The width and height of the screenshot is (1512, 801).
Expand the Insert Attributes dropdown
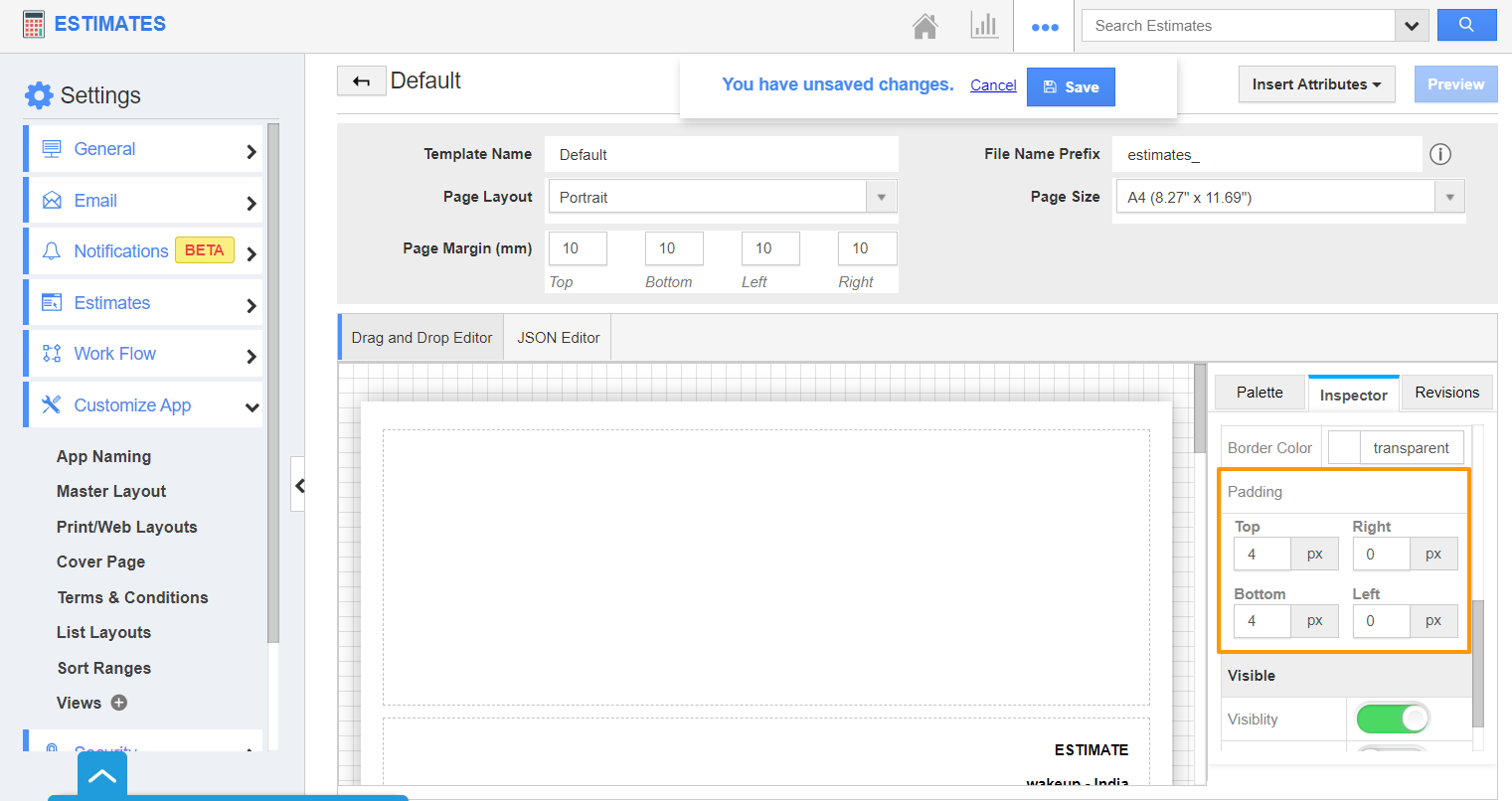[1316, 84]
